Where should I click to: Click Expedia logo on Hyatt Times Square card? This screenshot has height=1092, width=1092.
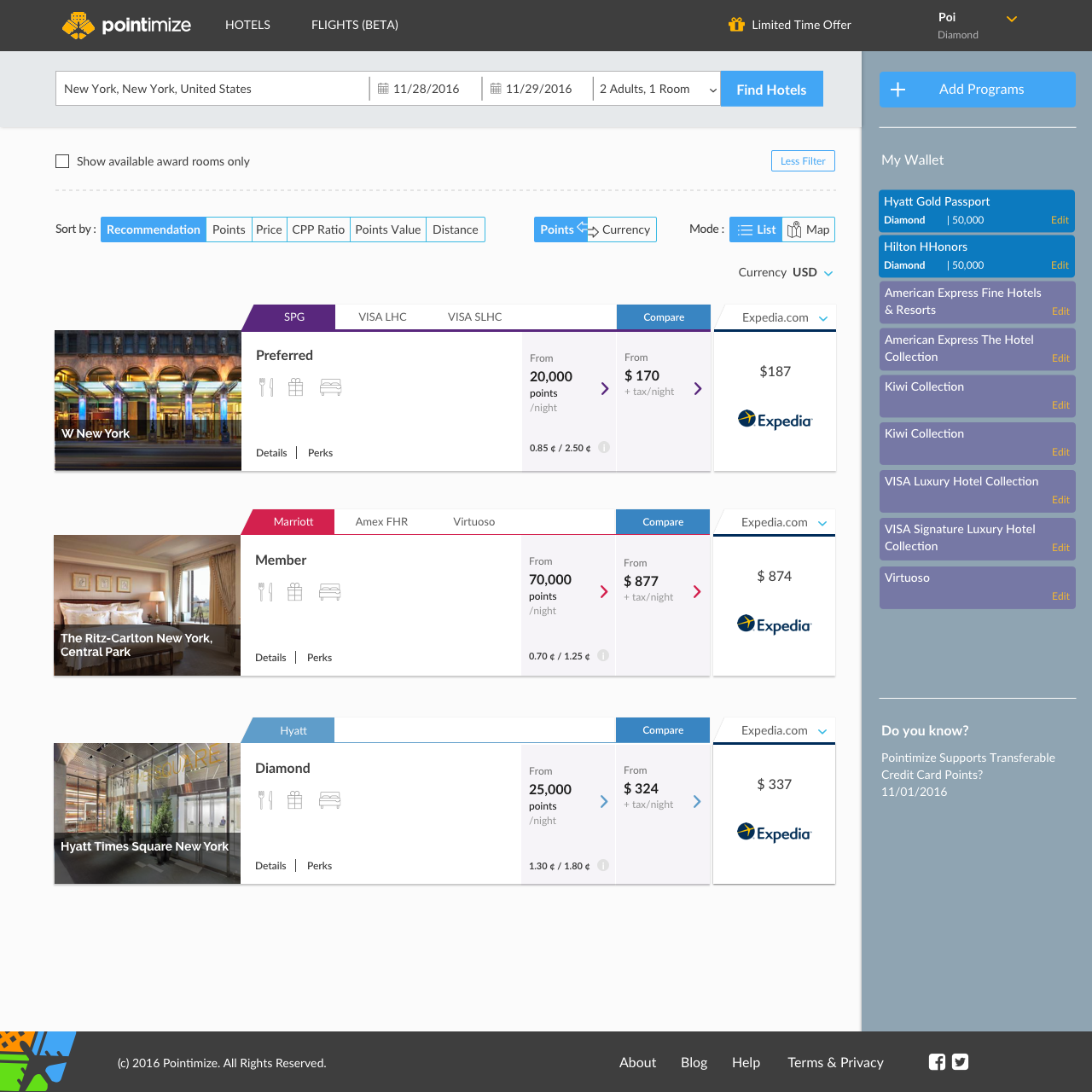(x=774, y=833)
